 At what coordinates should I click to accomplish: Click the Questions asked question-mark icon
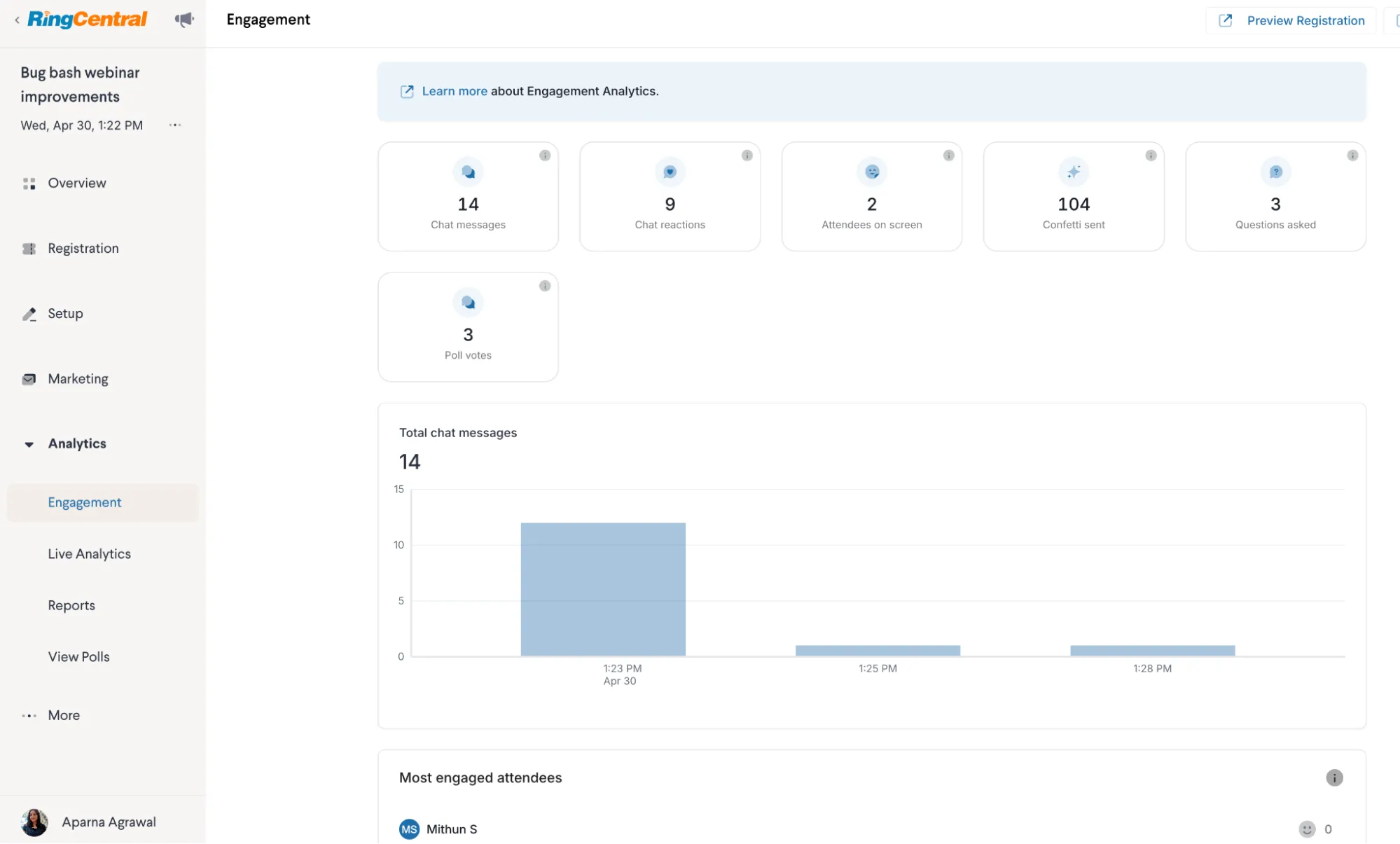point(1275,172)
